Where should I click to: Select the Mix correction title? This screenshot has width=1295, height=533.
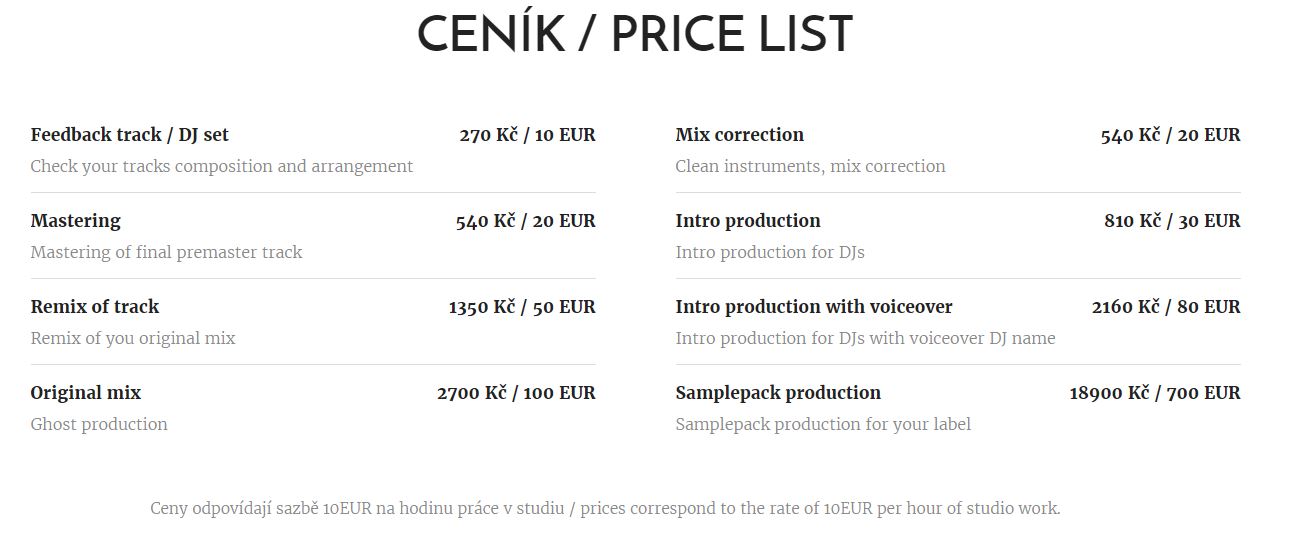(x=739, y=135)
